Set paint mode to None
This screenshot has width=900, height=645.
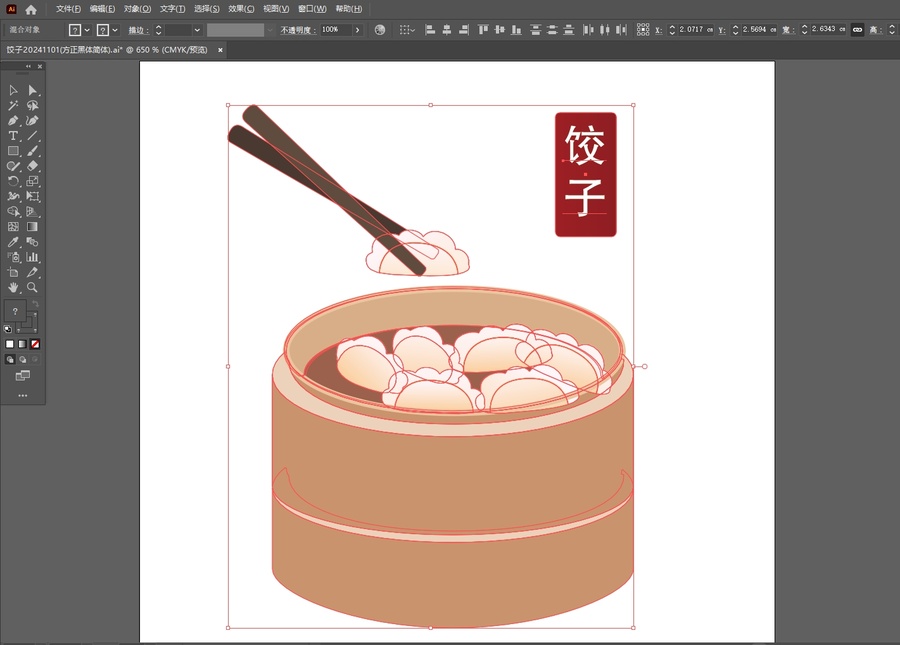pos(35,344)
